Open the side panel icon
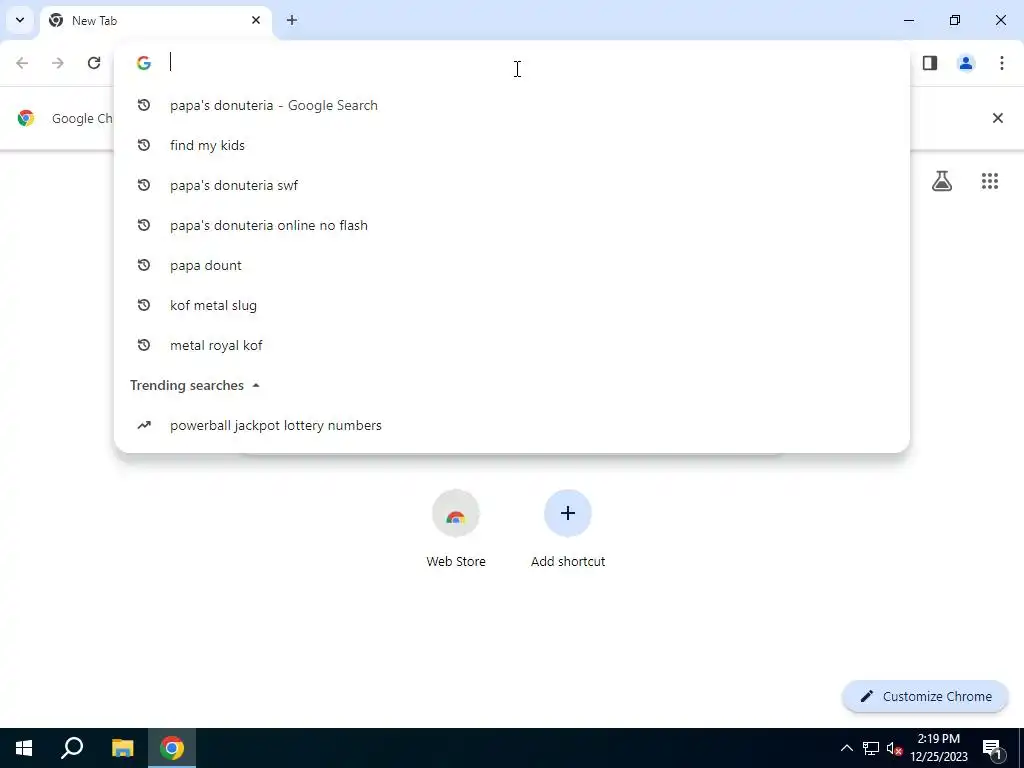Screen dimensions: 1024x768 pos(930,63)
